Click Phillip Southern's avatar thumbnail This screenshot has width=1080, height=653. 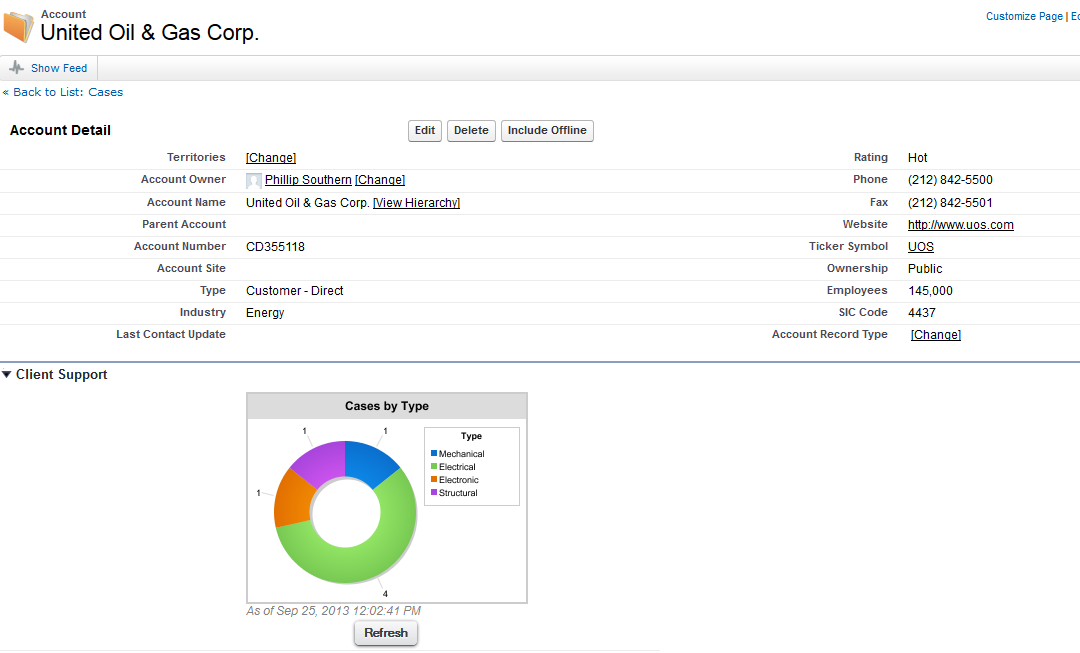pyautogui.click(x=253, y=180)
